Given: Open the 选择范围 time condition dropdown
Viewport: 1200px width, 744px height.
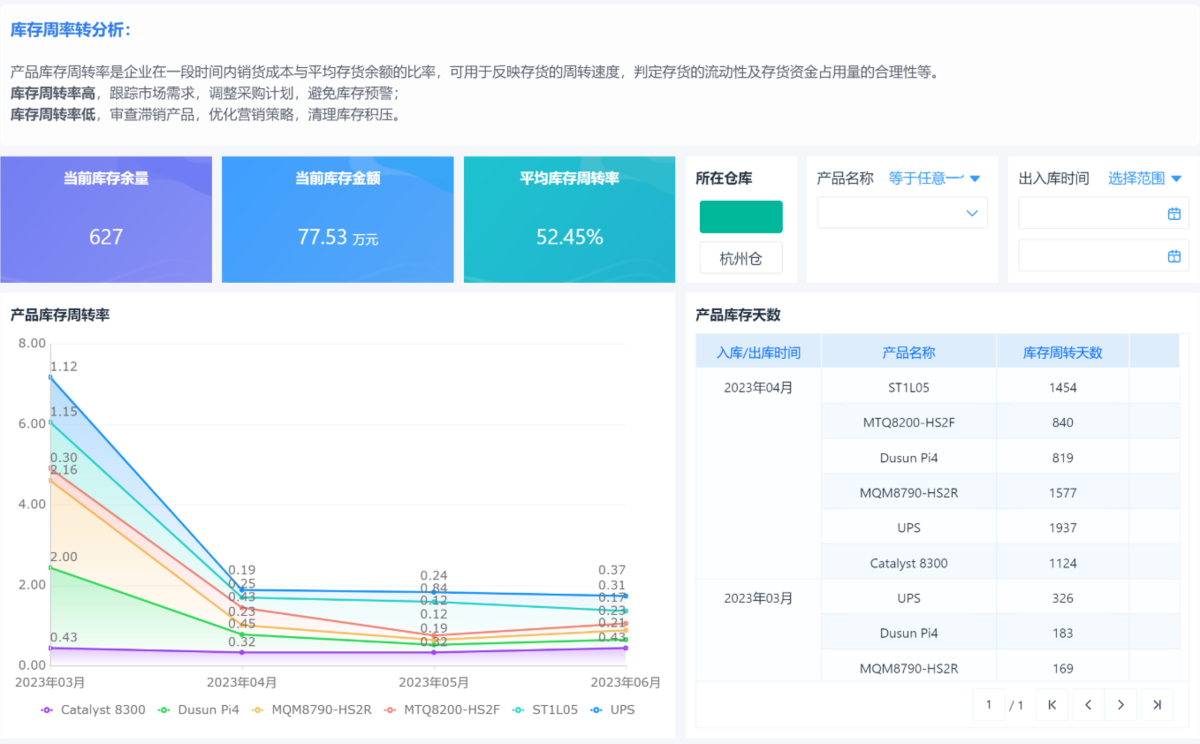Looking at the screenshot, I should (x=1145, y=179).
